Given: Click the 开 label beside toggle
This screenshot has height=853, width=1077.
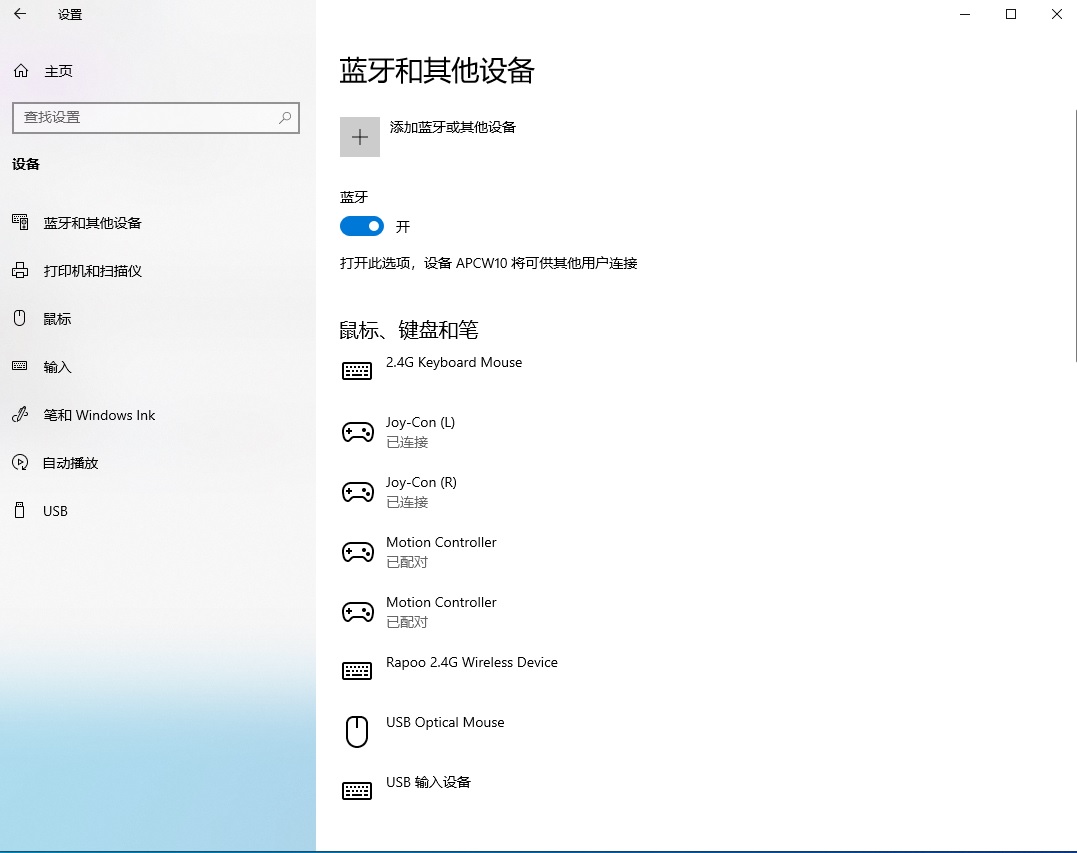Looking at the screenshot, I should tap(403, 227).
